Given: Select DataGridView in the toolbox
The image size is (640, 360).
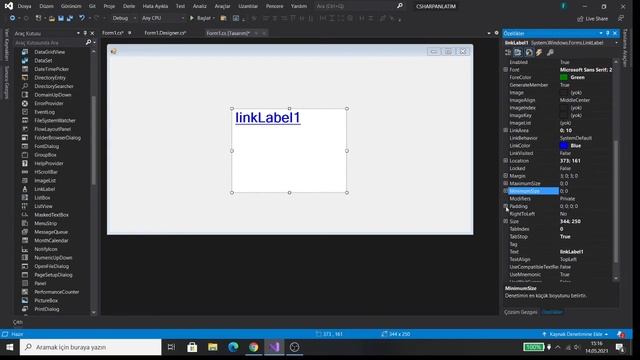Looking at the screenshot, I should coord(49,52).
